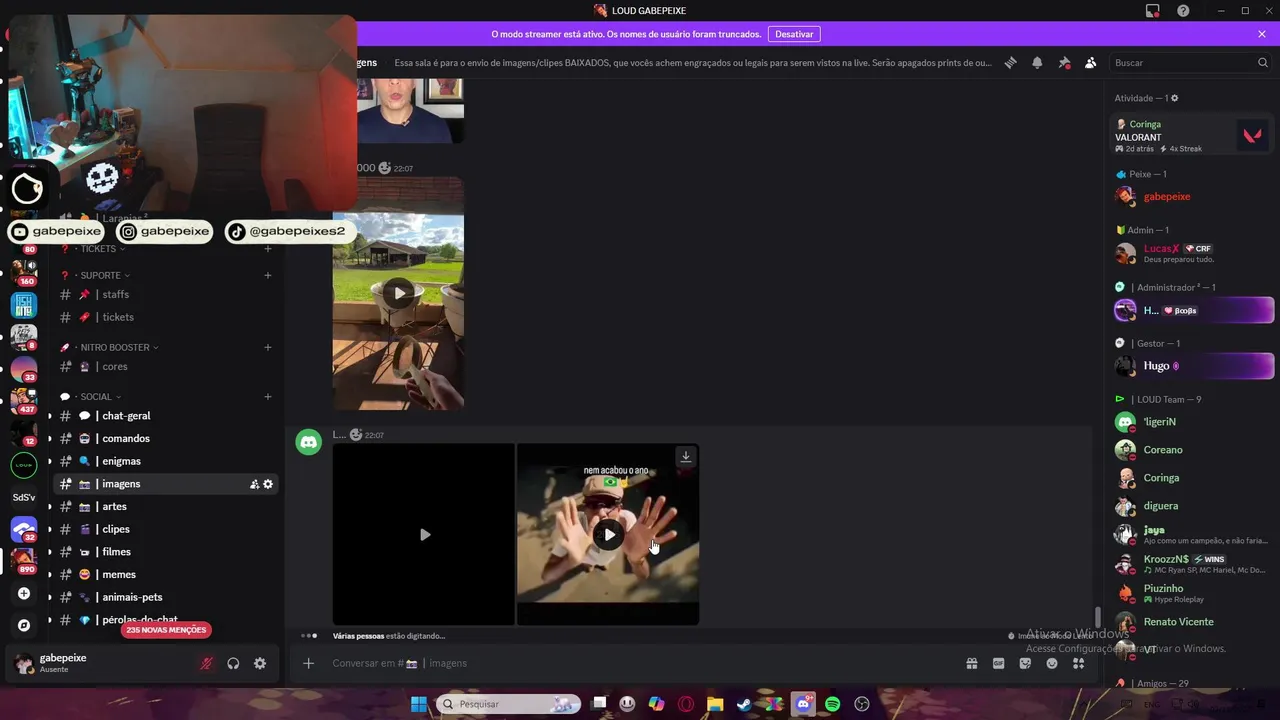
Task: Show pinned messages in channel header
Action: 1064,62
